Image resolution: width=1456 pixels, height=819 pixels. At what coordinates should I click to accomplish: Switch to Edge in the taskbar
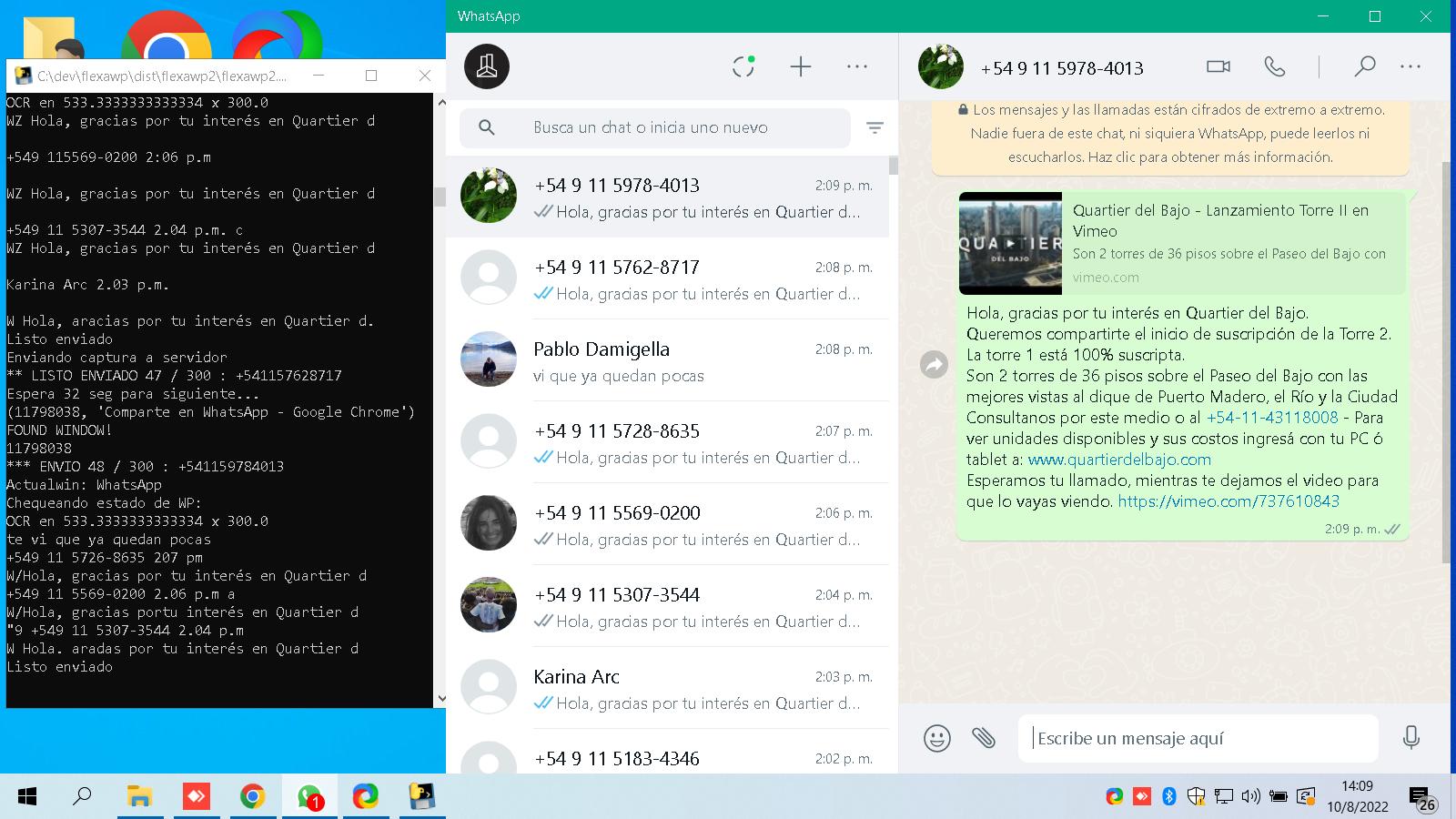point(365,797)
